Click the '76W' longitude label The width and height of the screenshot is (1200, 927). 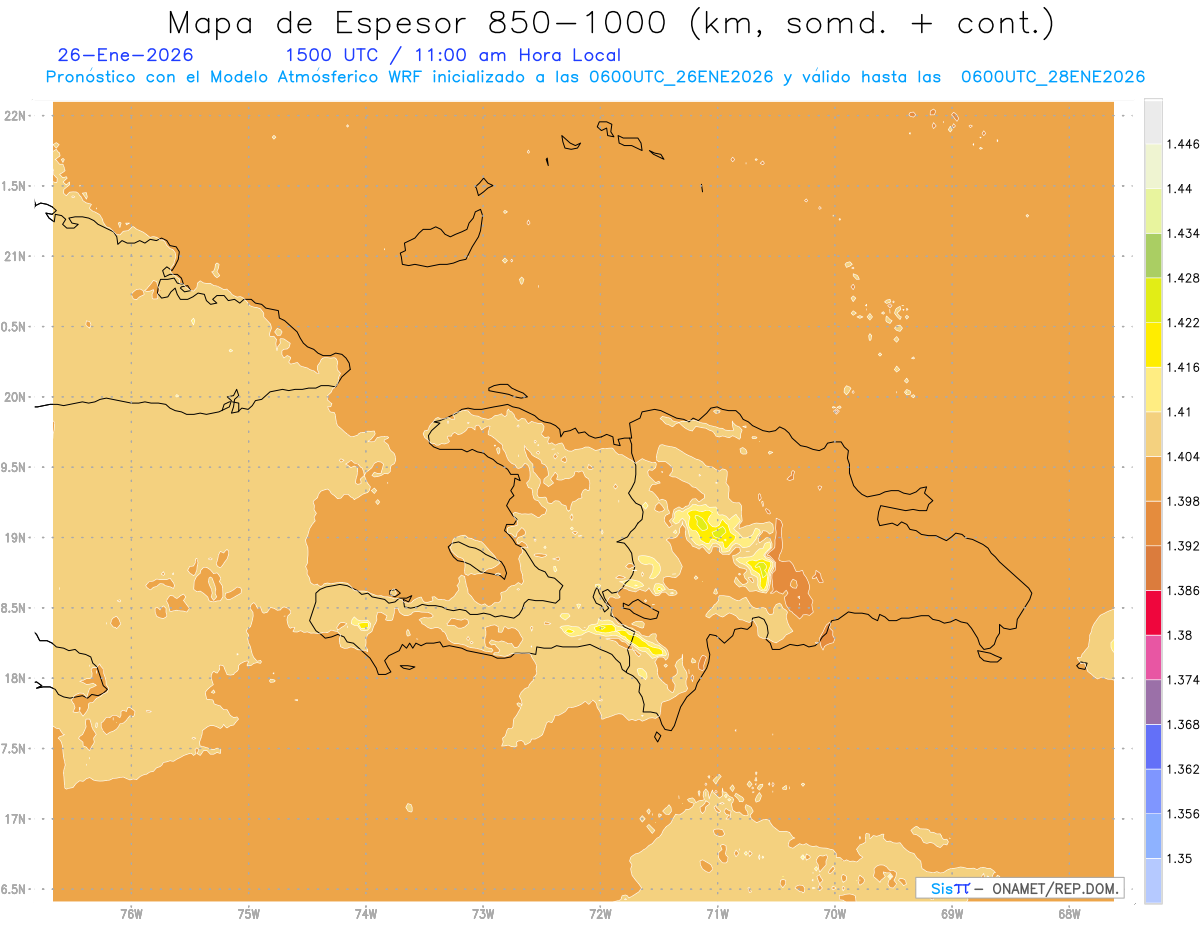[131, 914]
